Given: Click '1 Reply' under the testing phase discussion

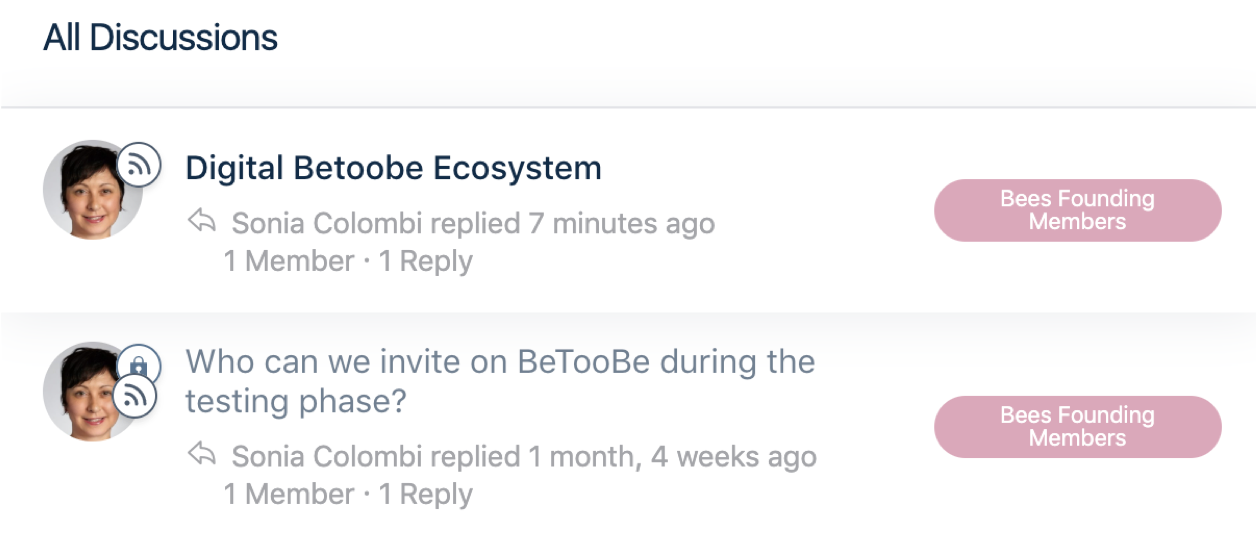Looking at the screenshot, I should 425,494.
